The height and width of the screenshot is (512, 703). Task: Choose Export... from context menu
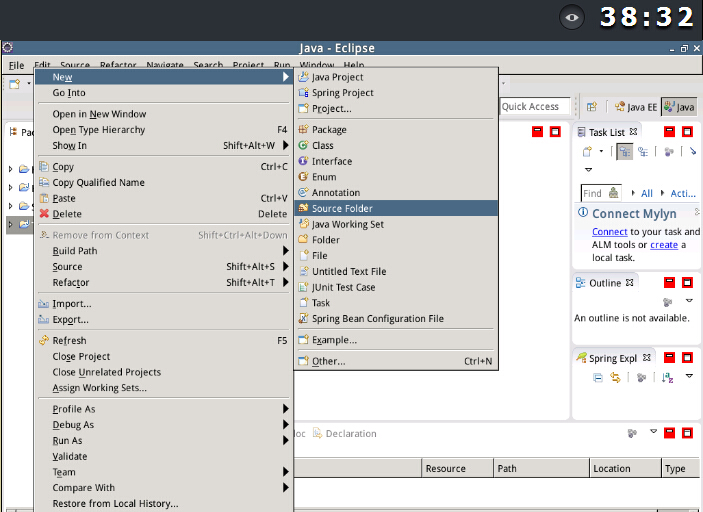click(x=164, y=319)
